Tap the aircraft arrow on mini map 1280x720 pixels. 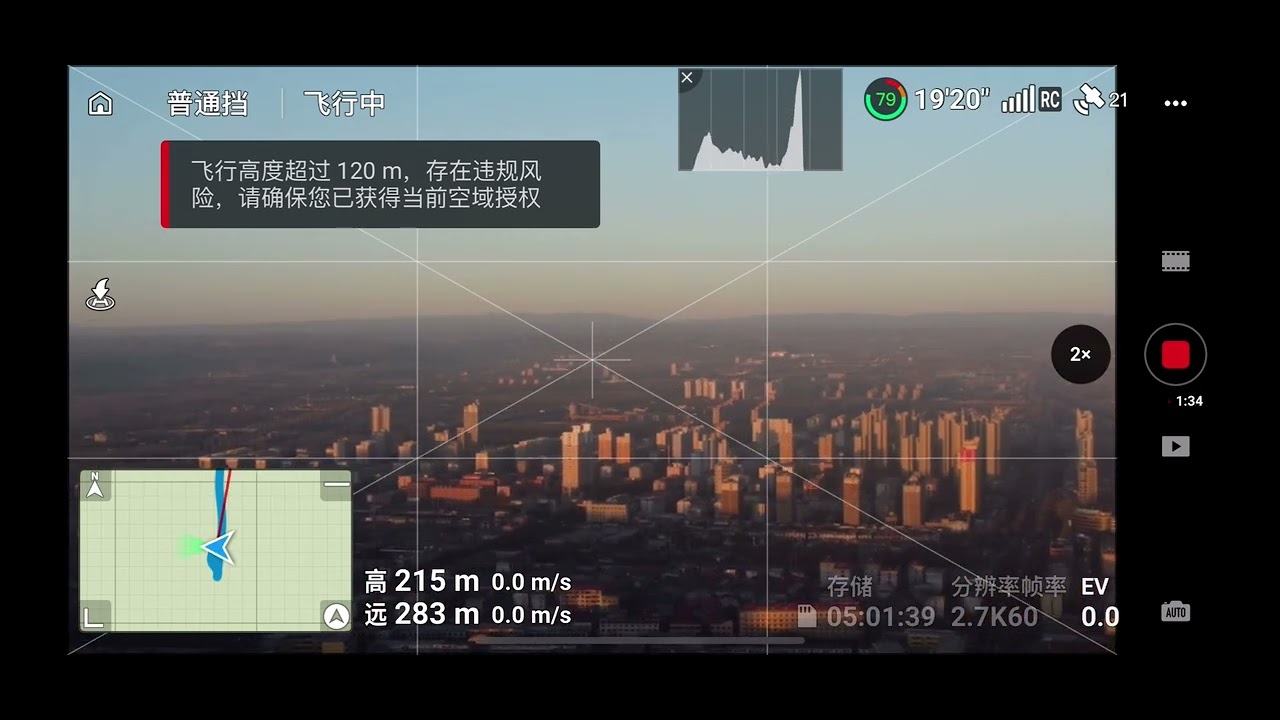(218, 548)
